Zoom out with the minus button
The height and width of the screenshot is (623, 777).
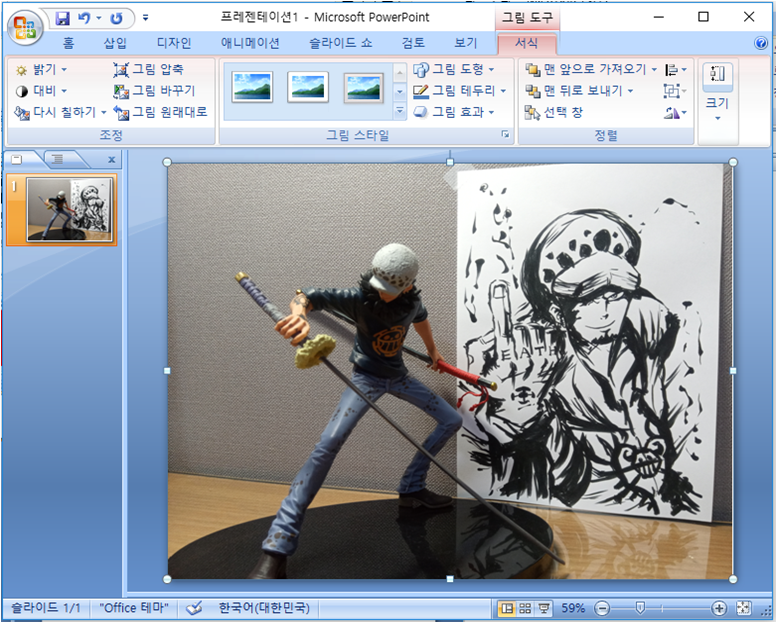tap(602, 608)
